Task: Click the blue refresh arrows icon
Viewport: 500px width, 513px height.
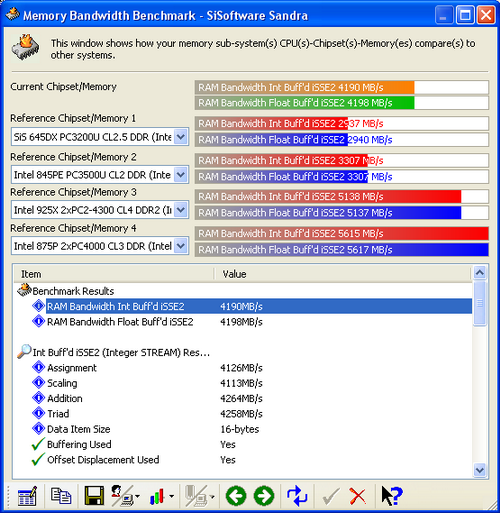Action: pos(297,496)
